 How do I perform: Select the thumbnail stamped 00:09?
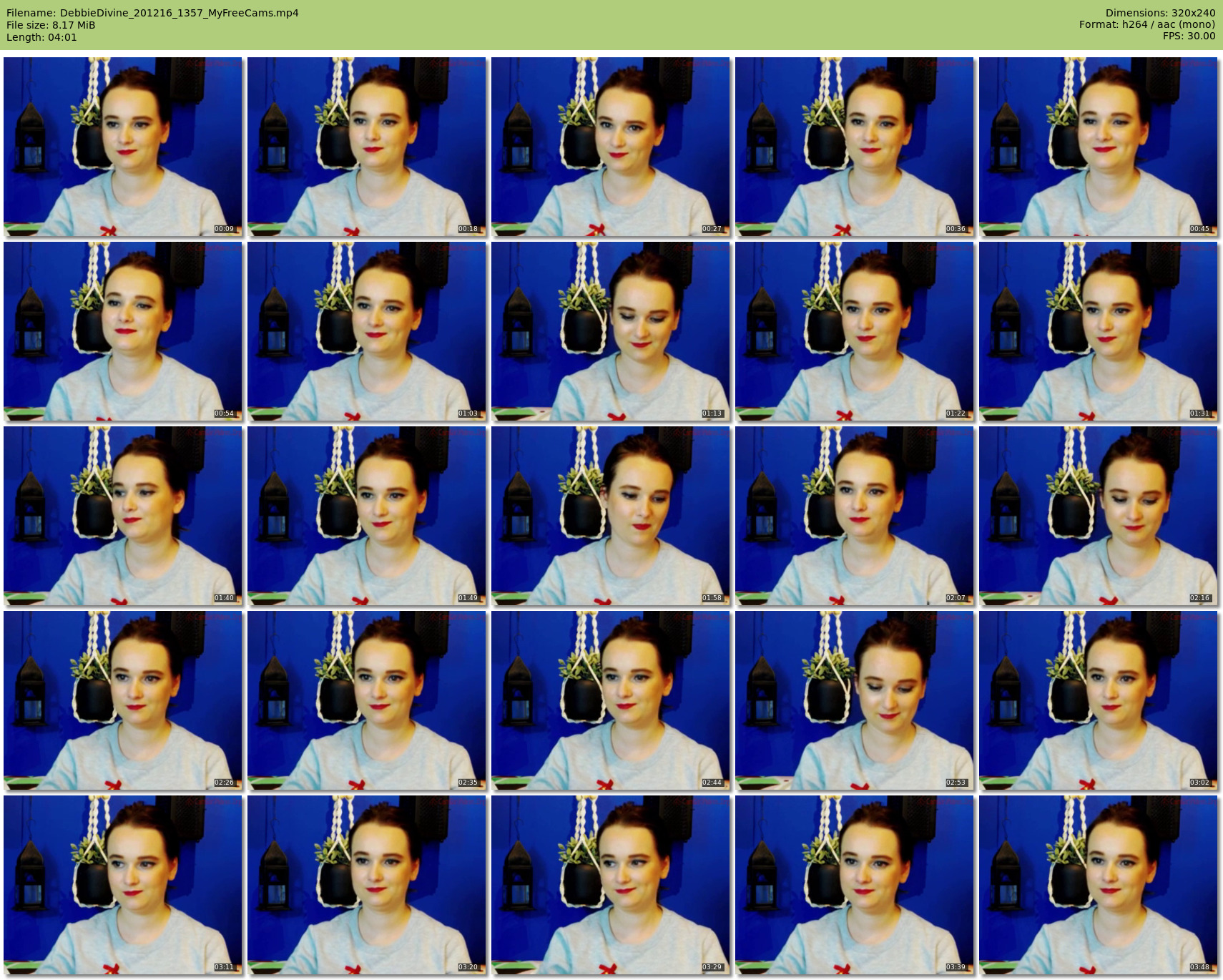[123, 147]
